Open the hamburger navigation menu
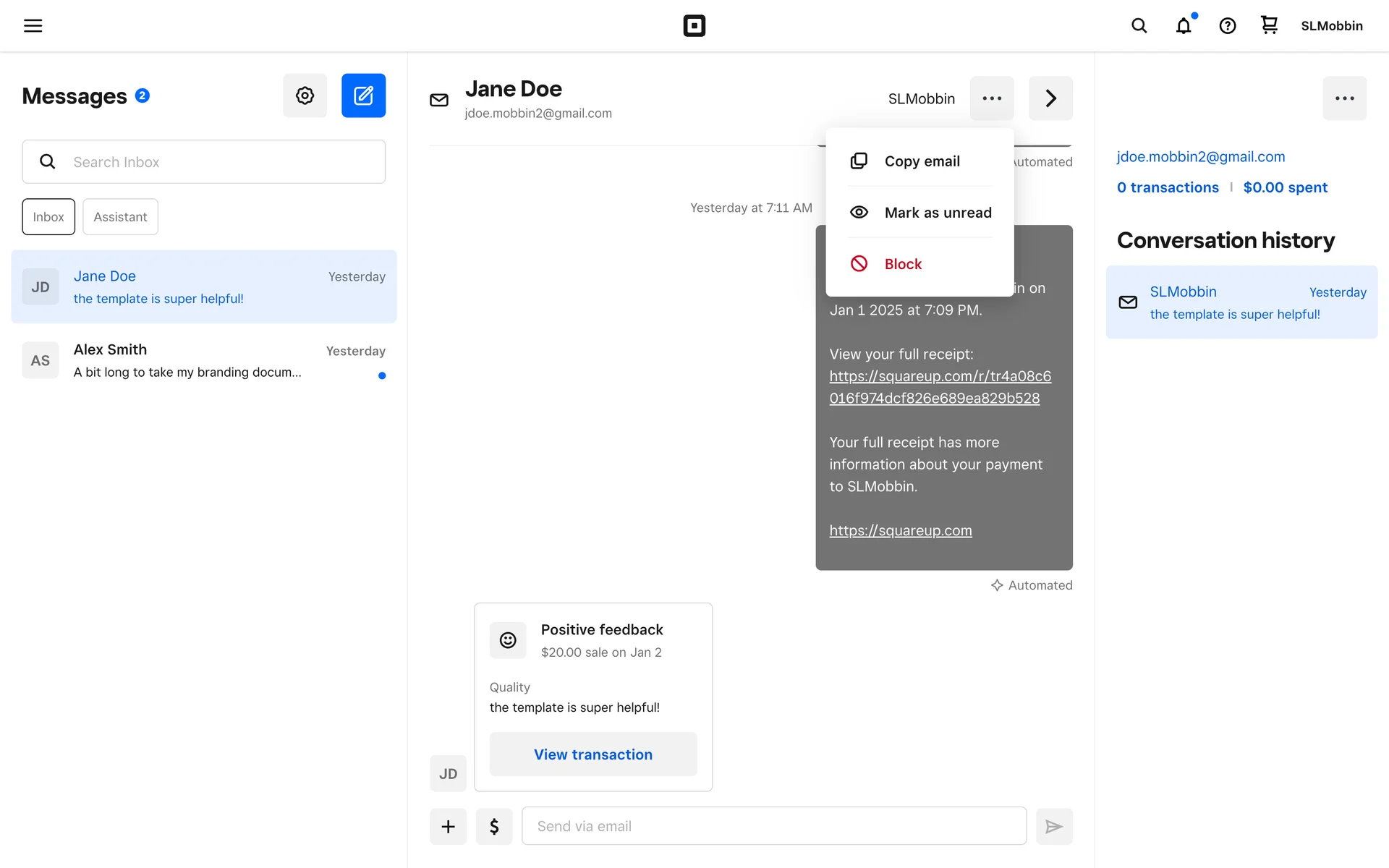1389x868 pixels. tap(33, 26)
